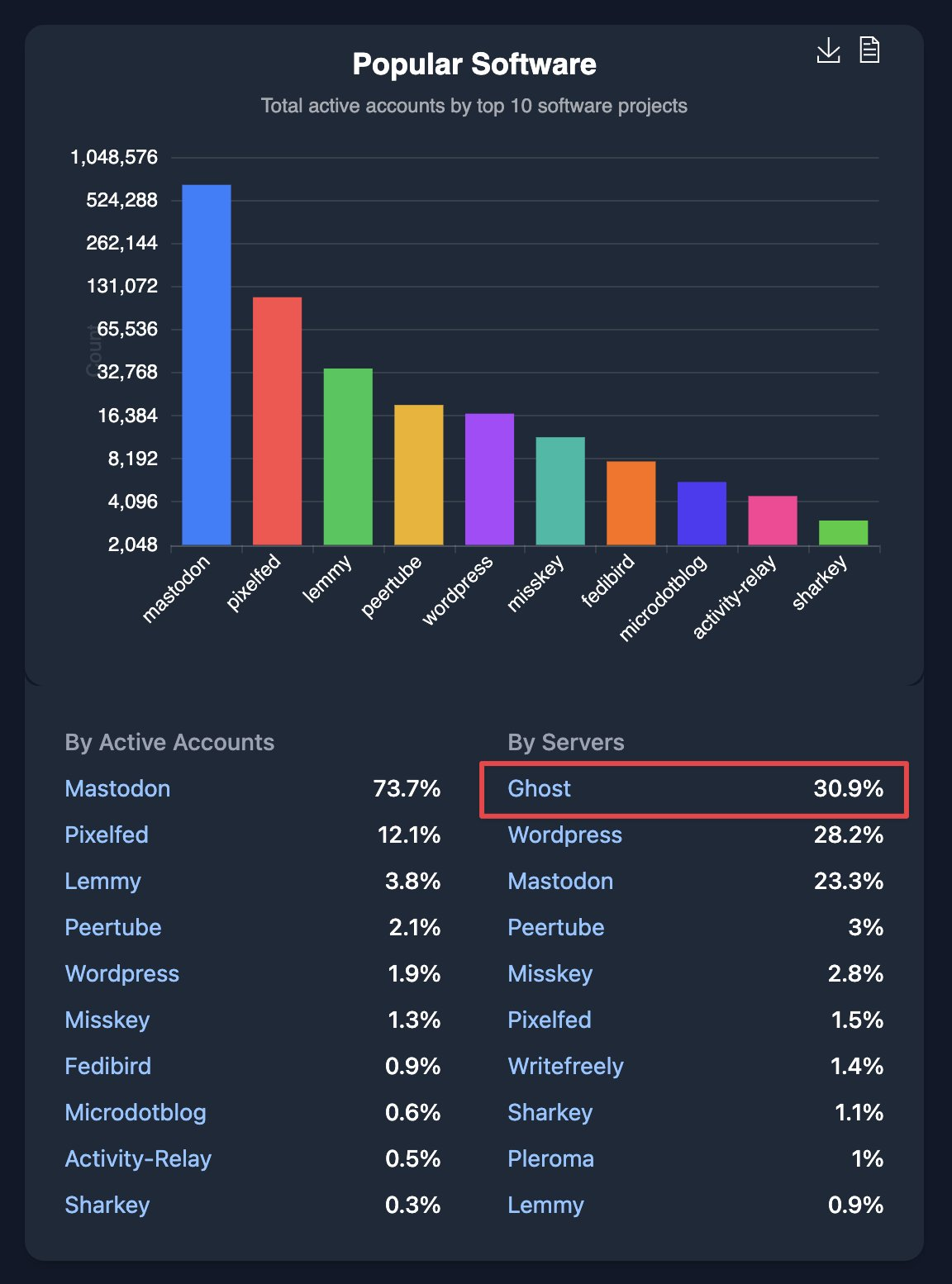The height and width of the screenshot is (1284, 952).
Task: Click the Sharkey link under By Active Accounts
Action: pyautogui.click(x=107, y=1206)
